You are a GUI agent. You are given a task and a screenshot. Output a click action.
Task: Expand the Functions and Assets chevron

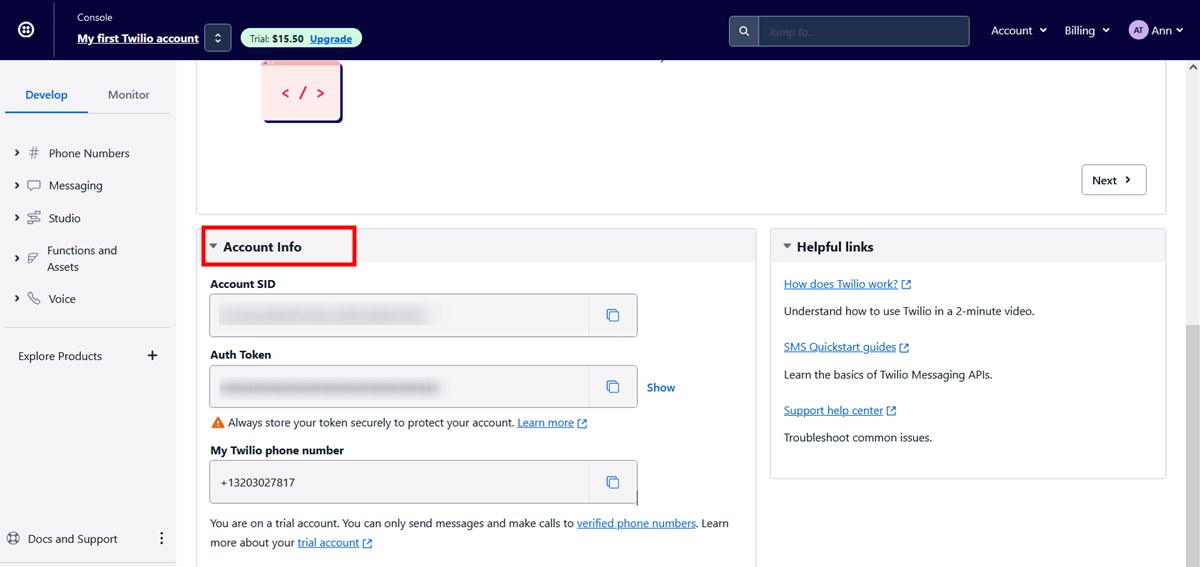17,258
